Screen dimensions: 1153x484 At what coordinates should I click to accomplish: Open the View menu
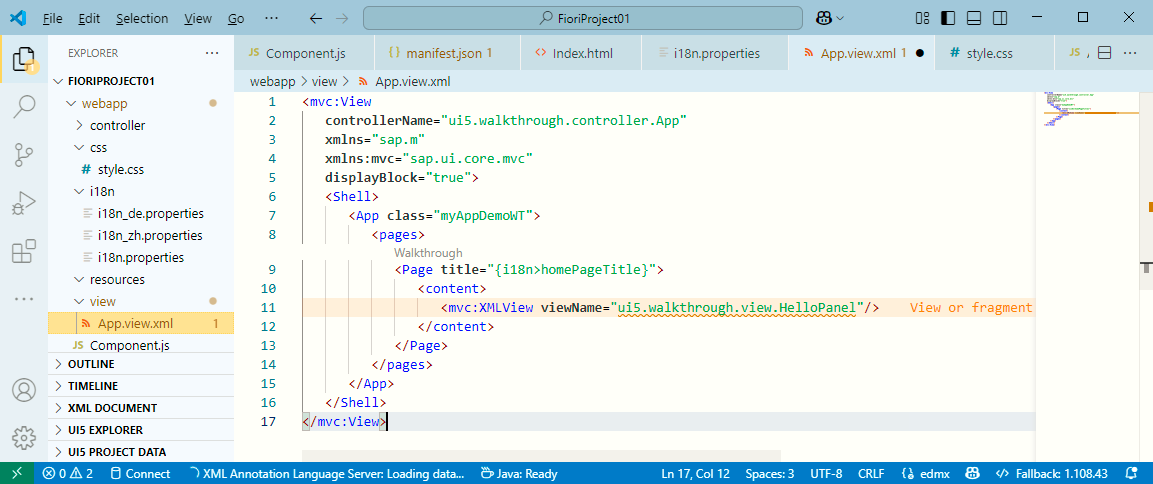click(198, 18)
